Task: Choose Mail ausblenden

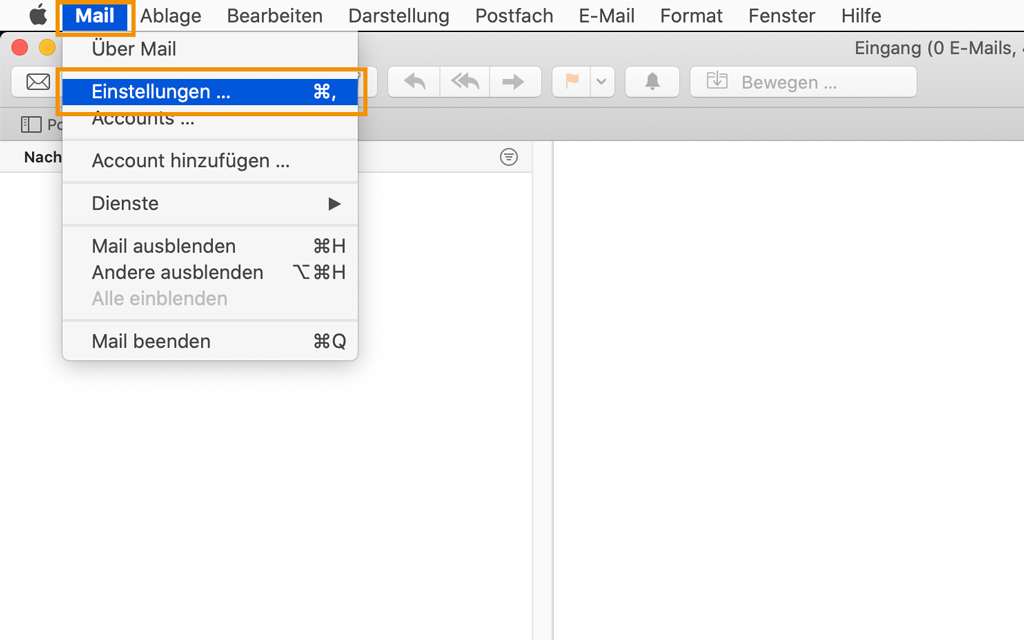Action: 210,246
